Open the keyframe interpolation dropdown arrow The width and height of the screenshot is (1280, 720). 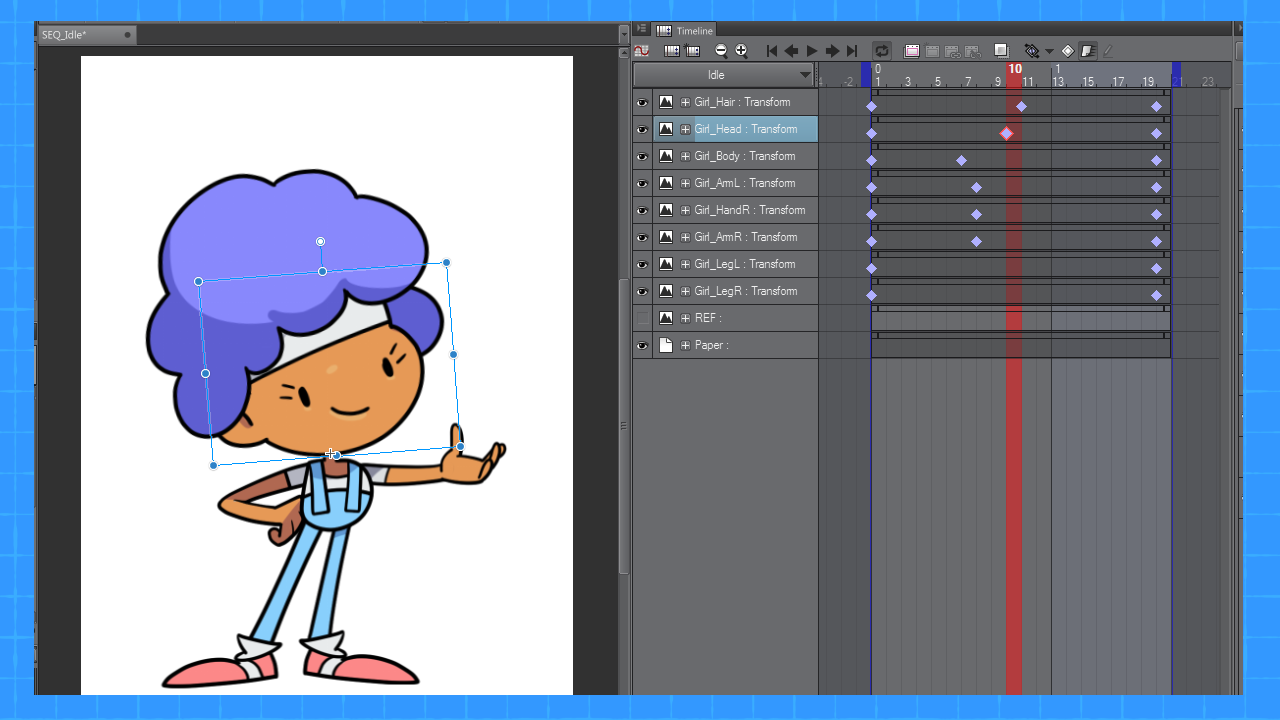click(x=1049, y=52)
